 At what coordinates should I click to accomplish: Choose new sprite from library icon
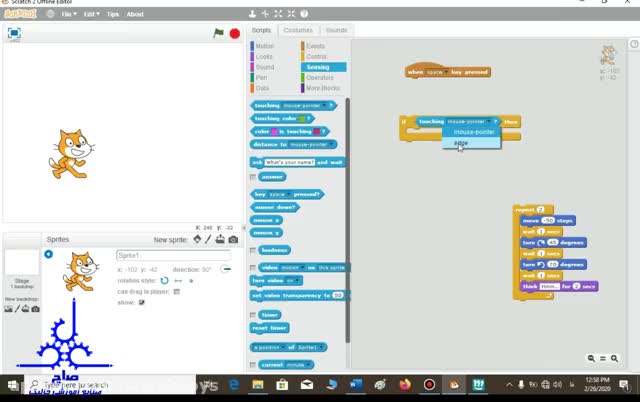coord(198,240)
